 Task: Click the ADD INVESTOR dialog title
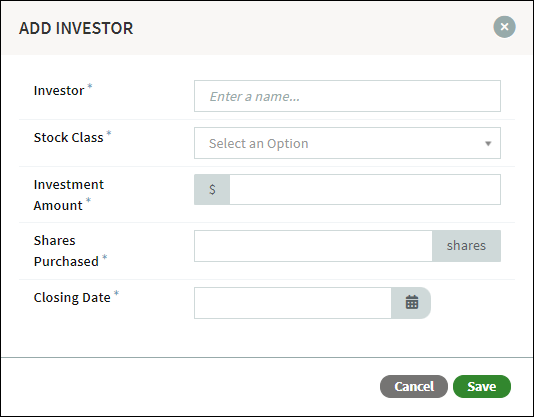pyautogui.click(x=76, y=28)
